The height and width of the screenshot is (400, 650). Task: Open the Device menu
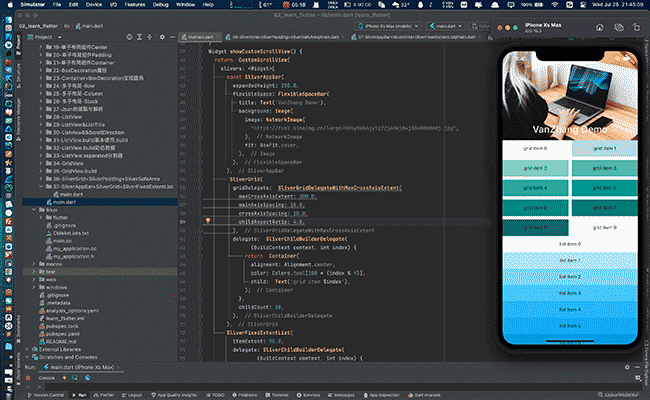tap(94, 5)
